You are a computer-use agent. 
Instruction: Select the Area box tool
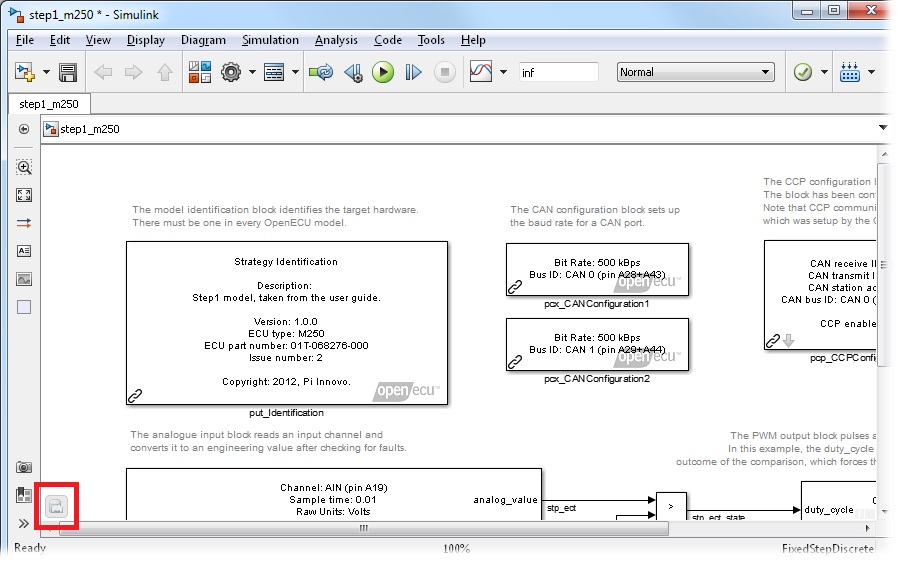(x=24, y=307)
